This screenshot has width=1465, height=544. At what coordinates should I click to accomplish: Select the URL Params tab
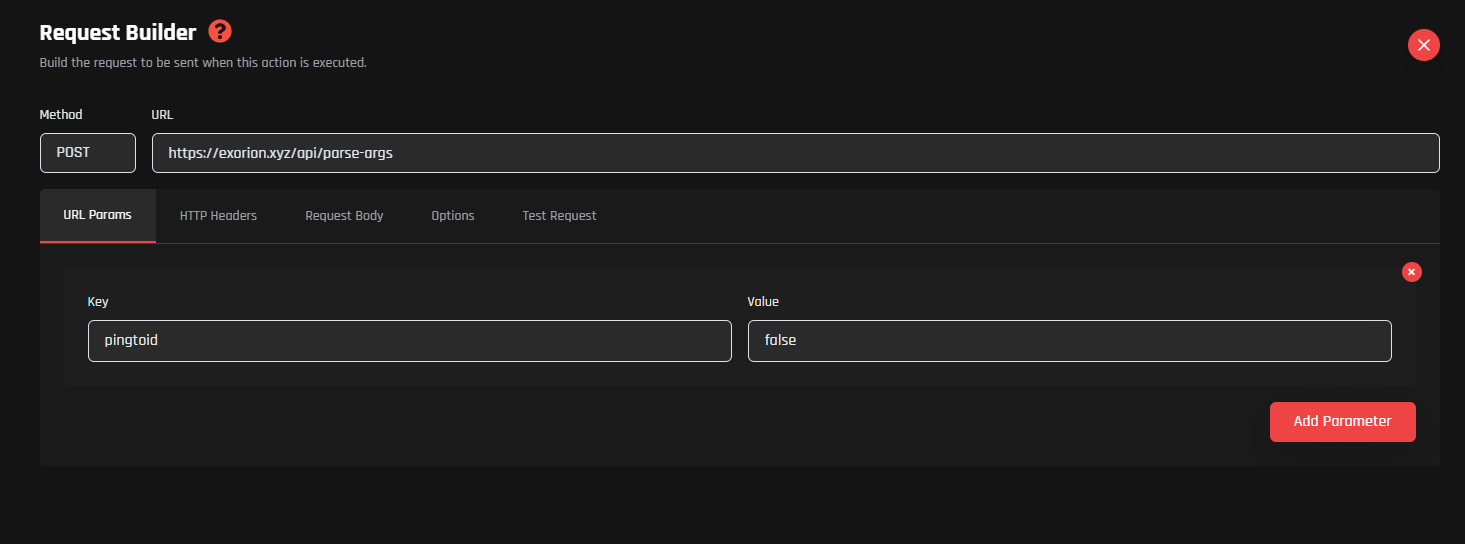click(97, 215)
